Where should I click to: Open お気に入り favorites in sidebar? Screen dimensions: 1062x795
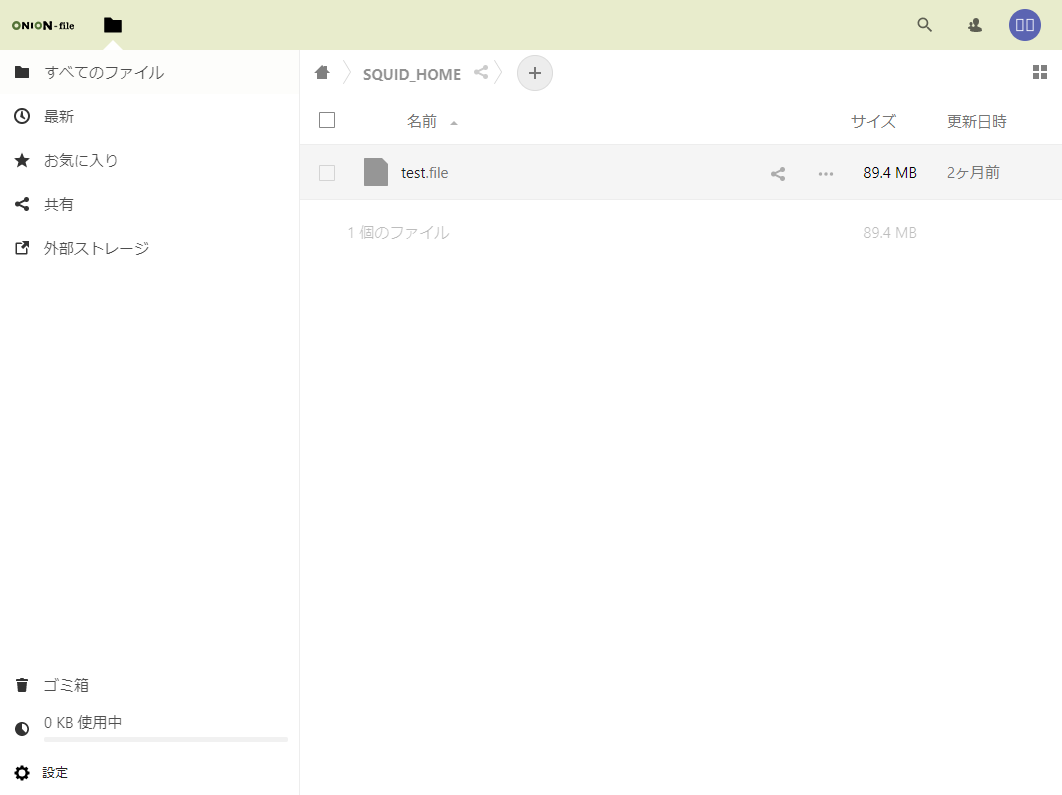(81, 160)
